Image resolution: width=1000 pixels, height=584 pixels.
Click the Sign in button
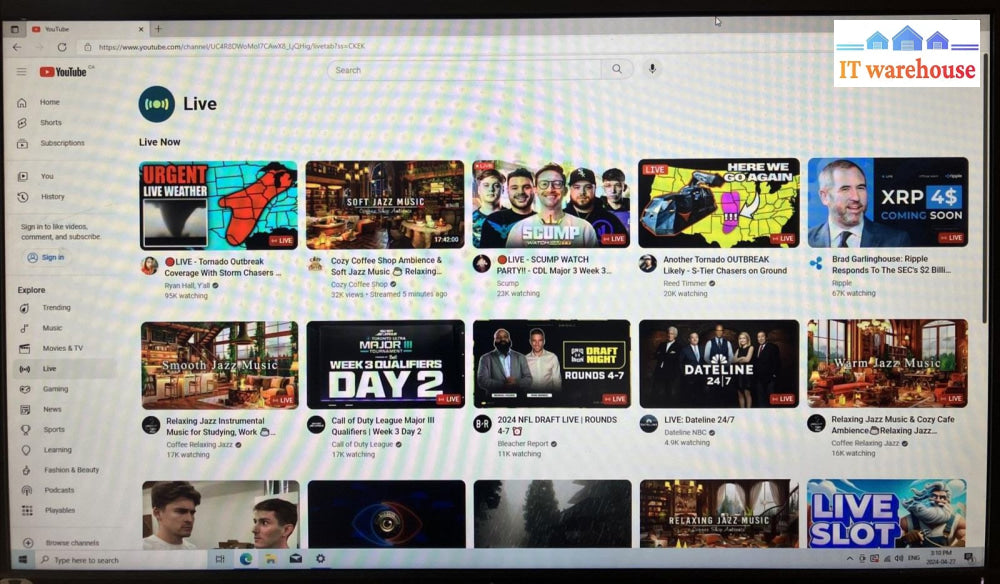click(47, 257)
